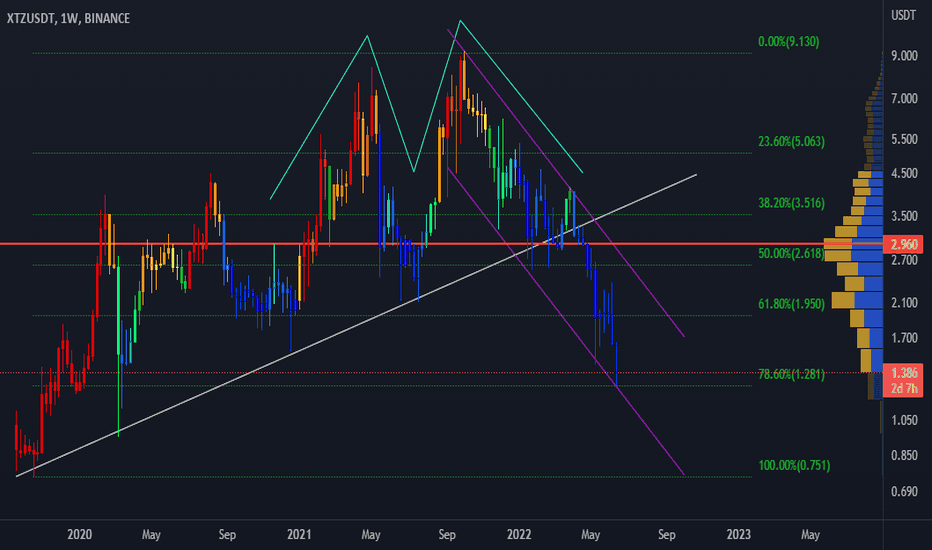Click the red 2.960 price level tag
The image size is (932, 550).
[x=903, y=244]
